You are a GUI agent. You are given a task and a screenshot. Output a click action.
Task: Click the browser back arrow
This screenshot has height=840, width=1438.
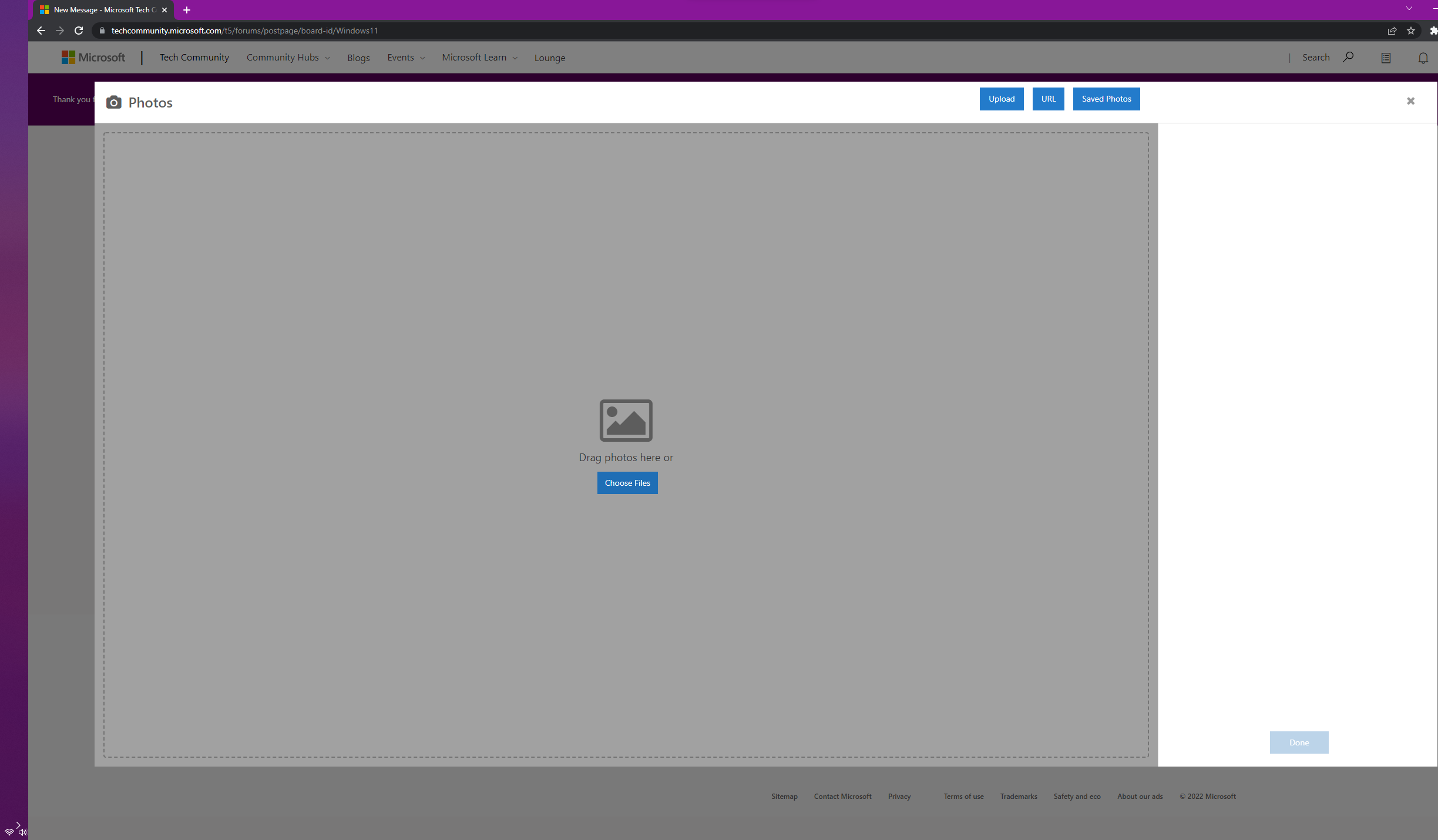41,31
